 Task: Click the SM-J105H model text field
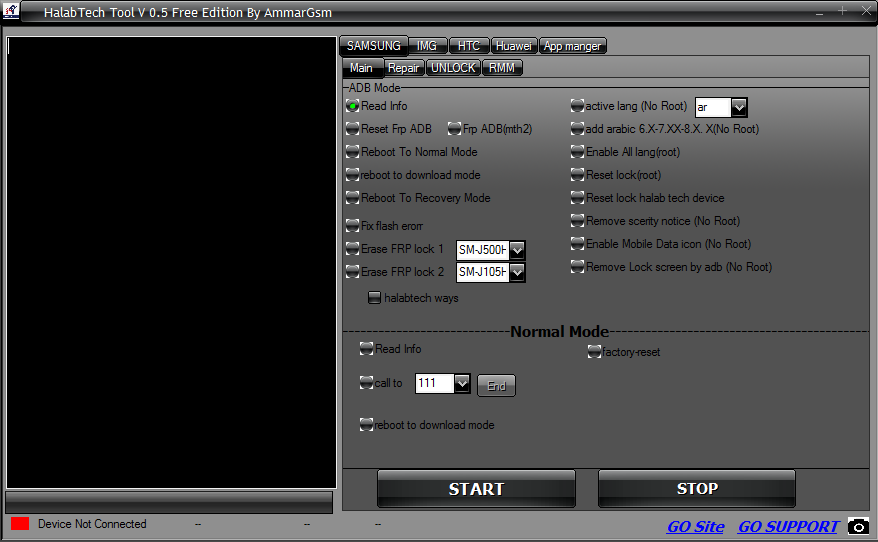point(483,272)
